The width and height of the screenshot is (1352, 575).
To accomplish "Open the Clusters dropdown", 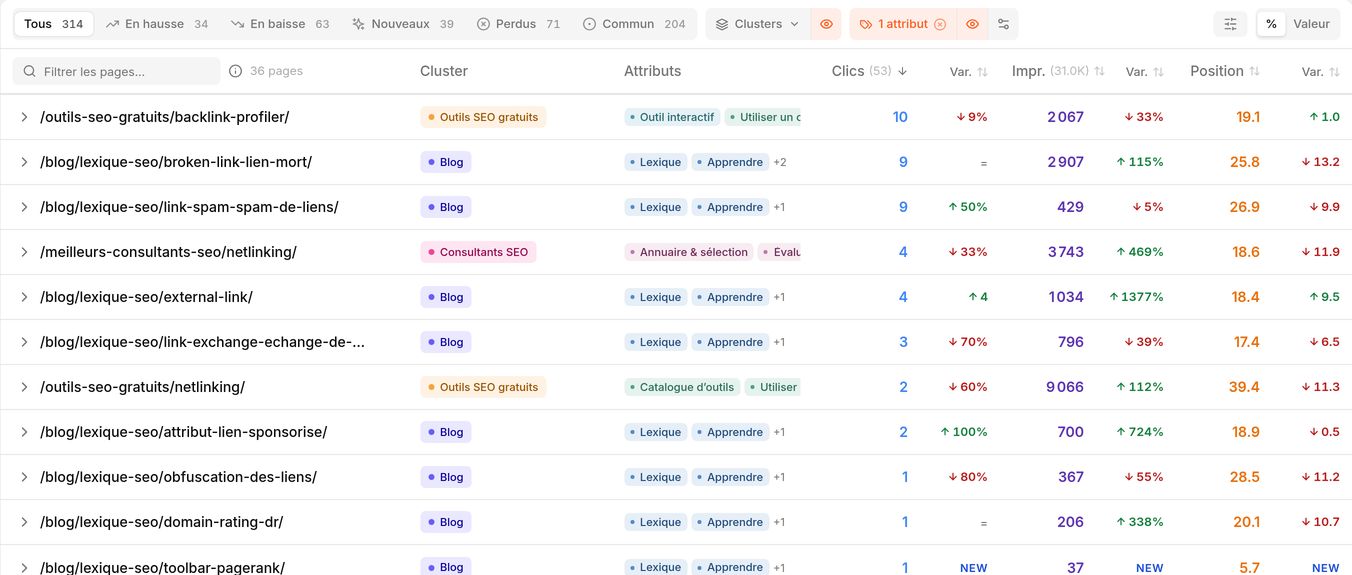I will (758, 24).
